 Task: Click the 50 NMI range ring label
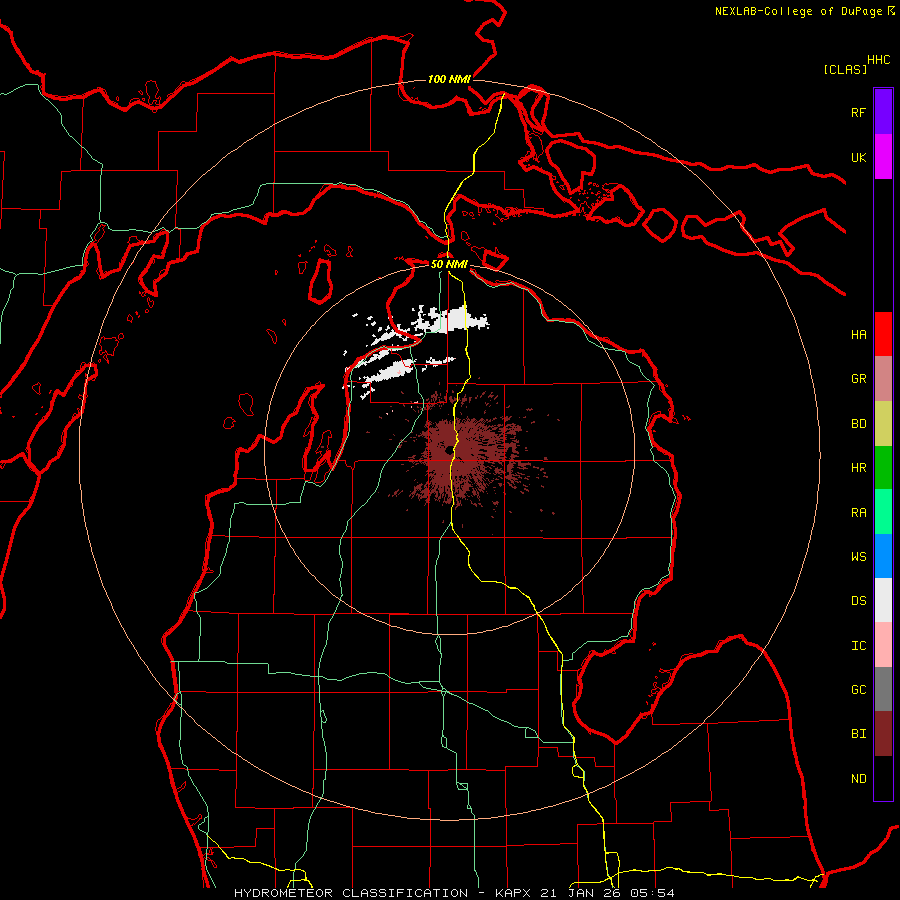pos(449,264)
